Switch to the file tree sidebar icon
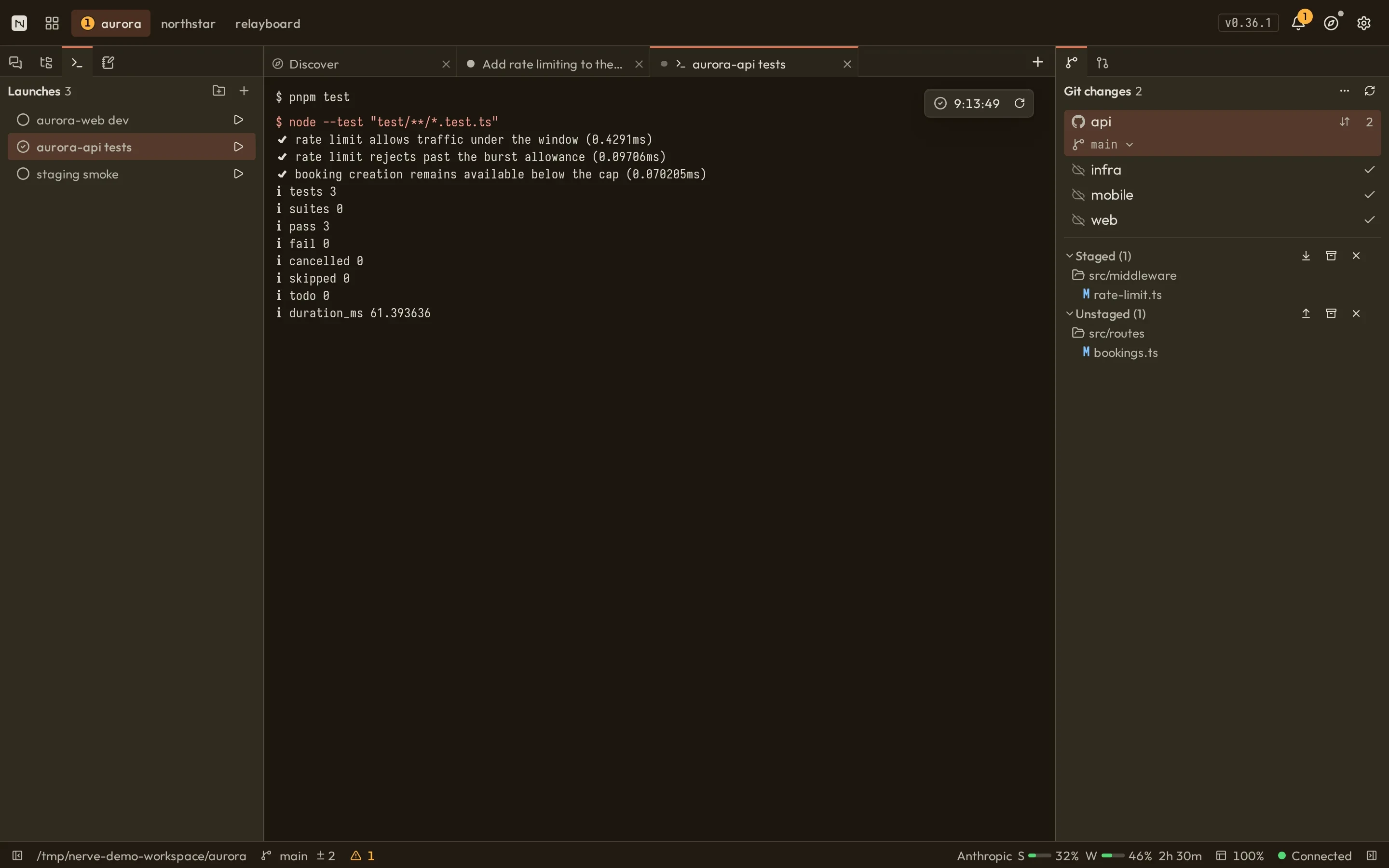Image resolution: width=1389 pixels, height=868 pixels. pyautogui.click(x=46, y=63)
